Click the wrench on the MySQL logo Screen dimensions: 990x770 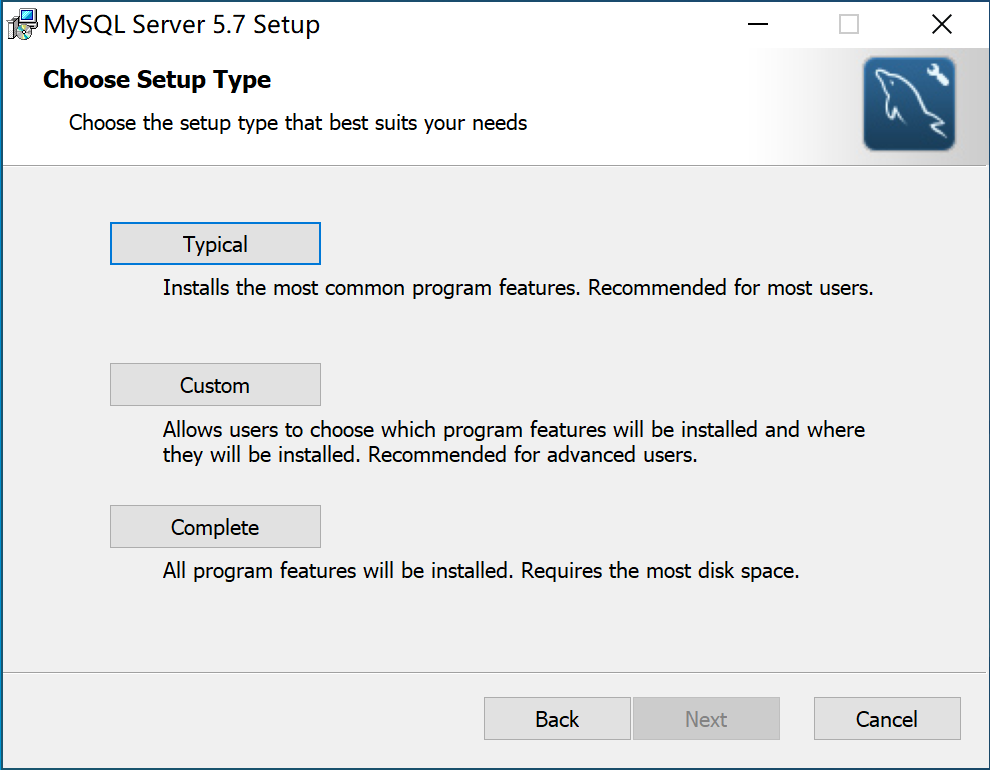click(x=938, y=76)
